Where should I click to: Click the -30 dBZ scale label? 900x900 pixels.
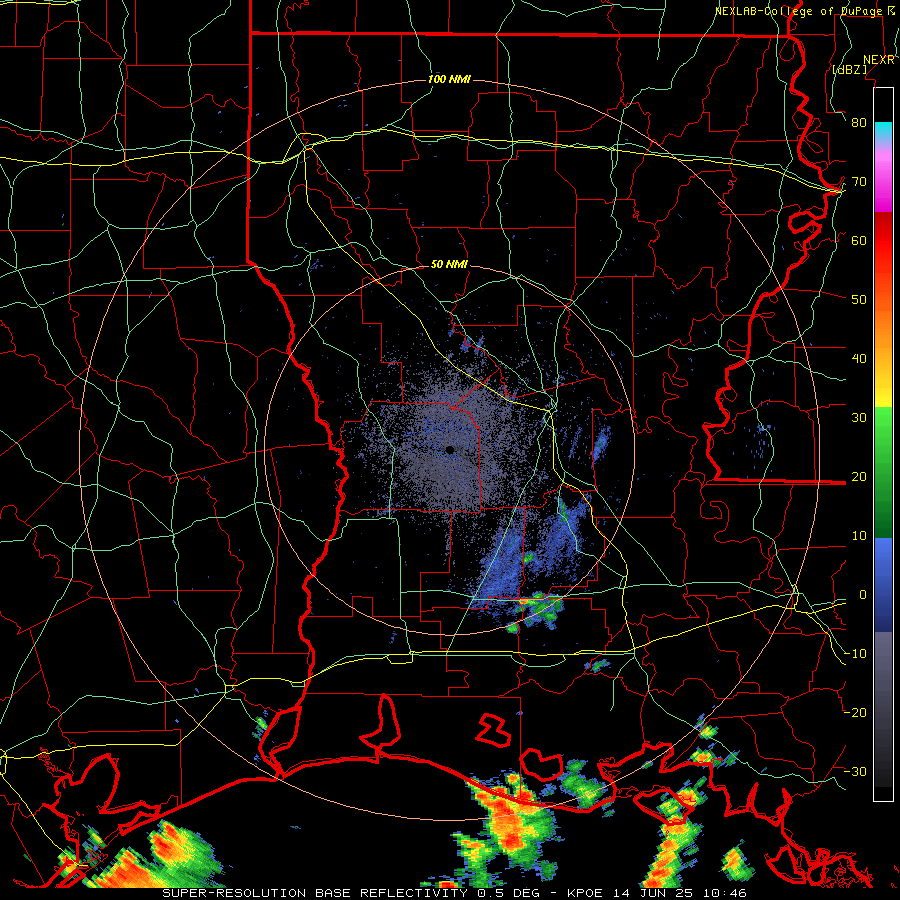coord(856,772)
